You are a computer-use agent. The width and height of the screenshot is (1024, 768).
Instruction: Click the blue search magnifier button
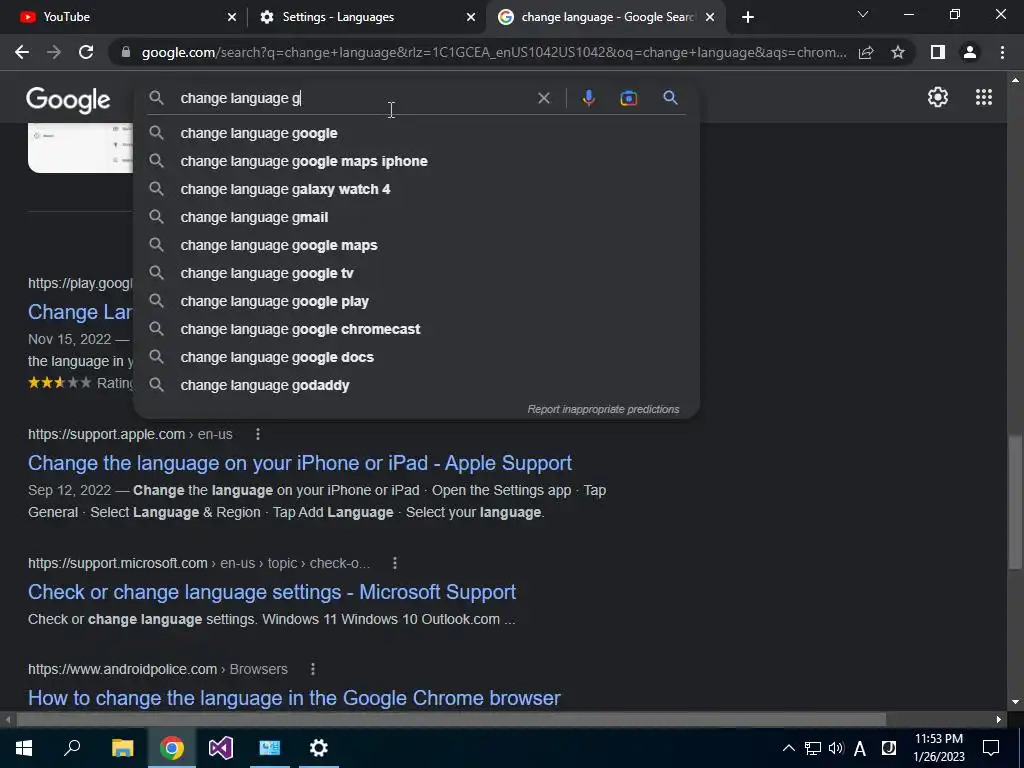click(x=670, y=98)
